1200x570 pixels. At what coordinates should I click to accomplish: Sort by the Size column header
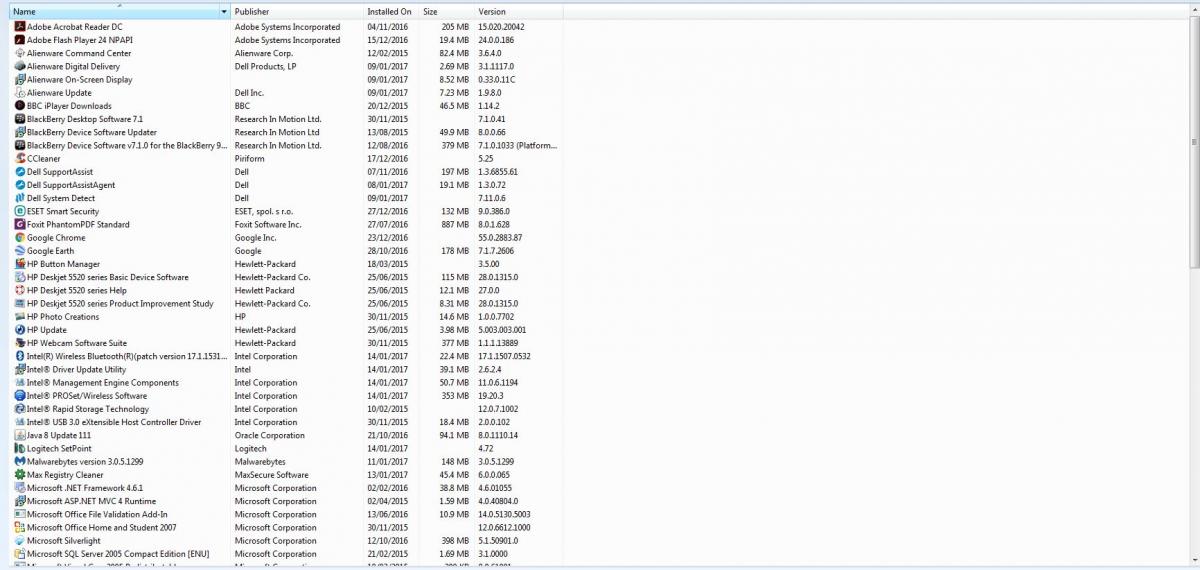446,11
